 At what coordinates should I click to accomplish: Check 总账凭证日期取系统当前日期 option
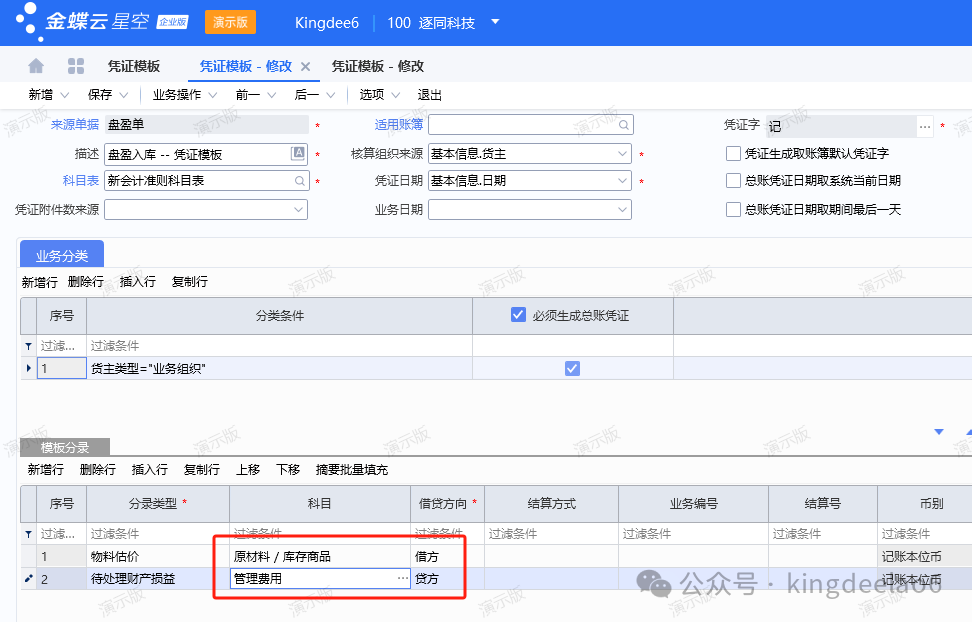pyautogui.click(x=733, y=181)
